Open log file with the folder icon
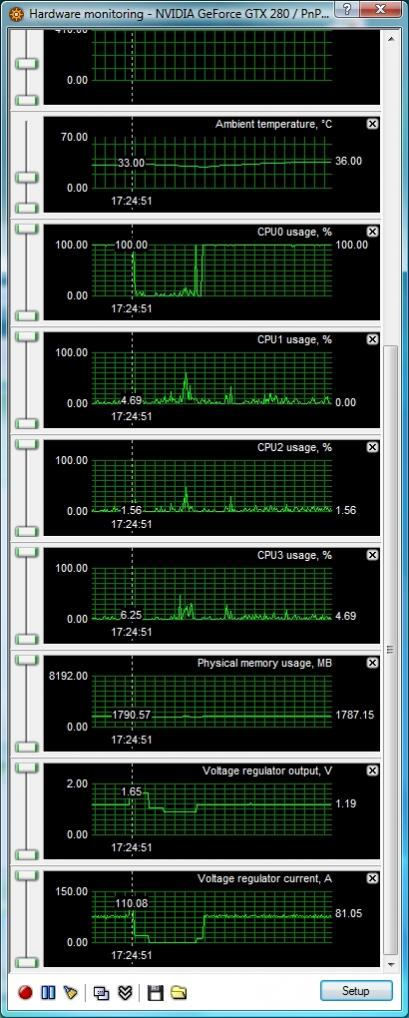409x1018 pixels. point(179,992)
